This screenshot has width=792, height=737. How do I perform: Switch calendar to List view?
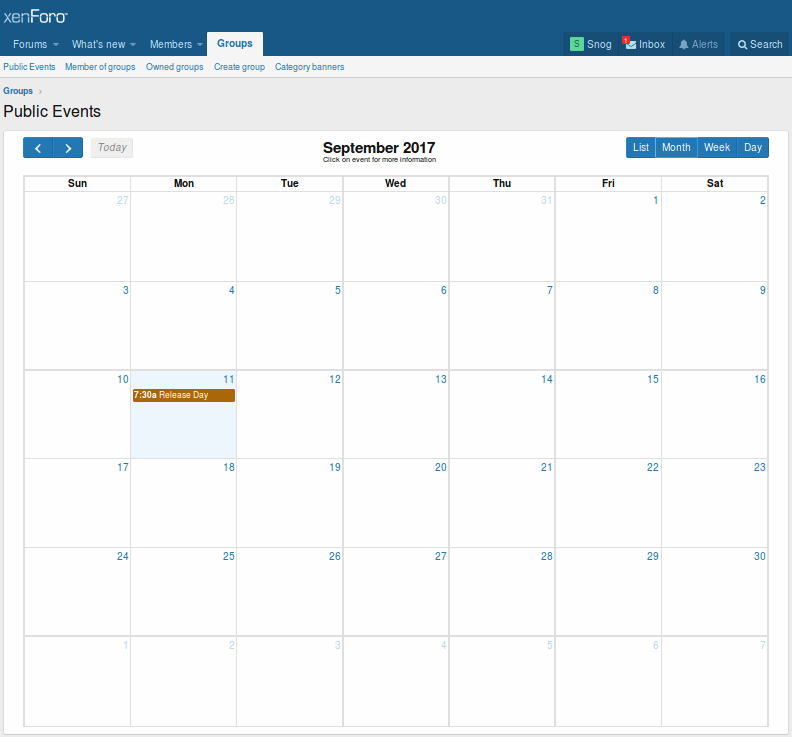(x=641, y=148)
